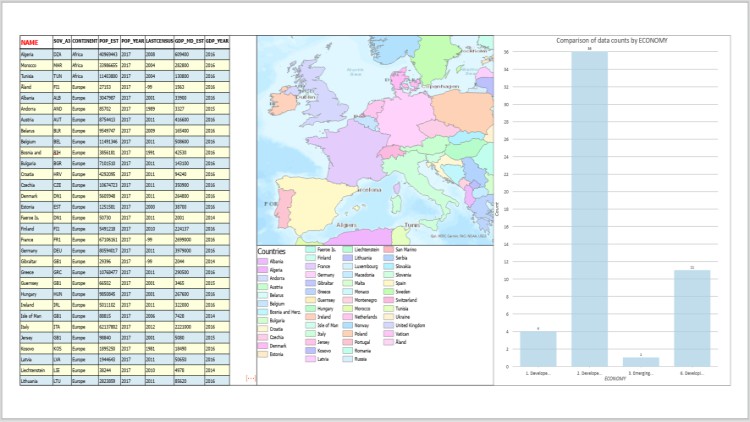750x422 pixels.
Task: Select the United Kingdom legend label
Action: coord(410,325)
